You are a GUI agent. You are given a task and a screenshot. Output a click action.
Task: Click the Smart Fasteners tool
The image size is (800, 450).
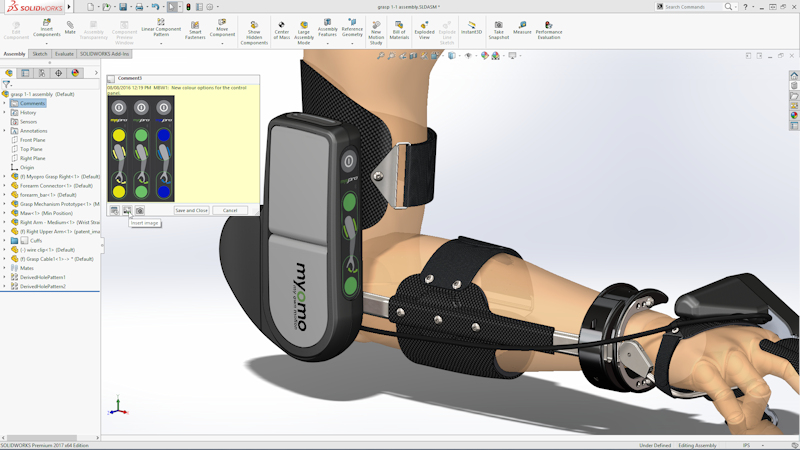pyautogui.click(x=195, y=31)
